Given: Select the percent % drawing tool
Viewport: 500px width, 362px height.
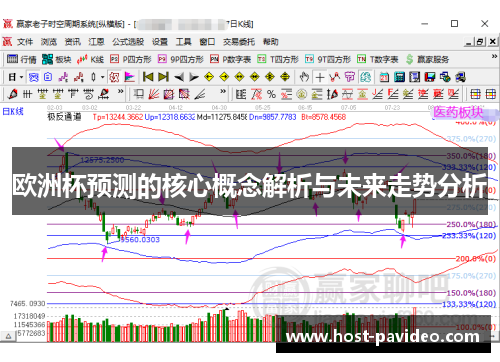Looking at the screenshot, I should tap(271, 94).
